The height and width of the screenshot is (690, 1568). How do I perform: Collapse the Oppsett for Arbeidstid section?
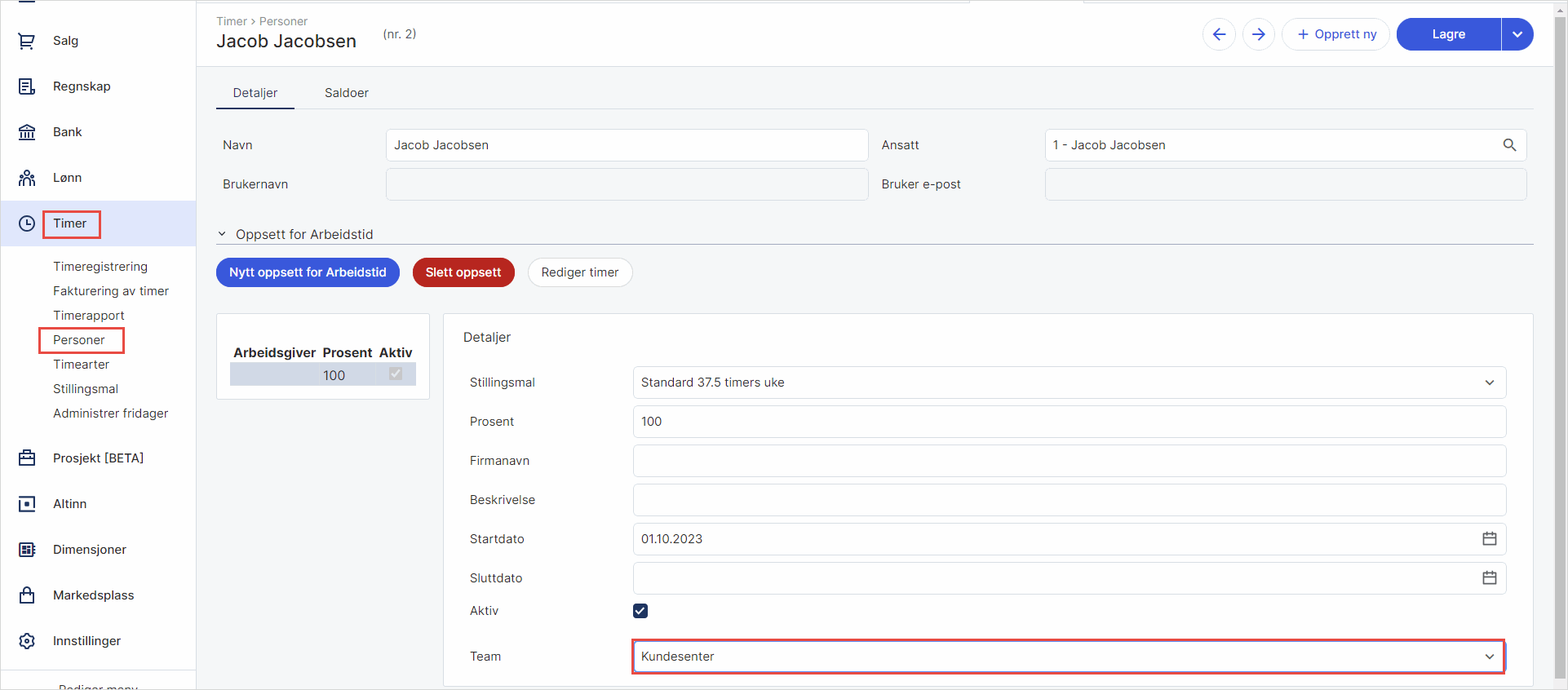click(x=222, y=234)
